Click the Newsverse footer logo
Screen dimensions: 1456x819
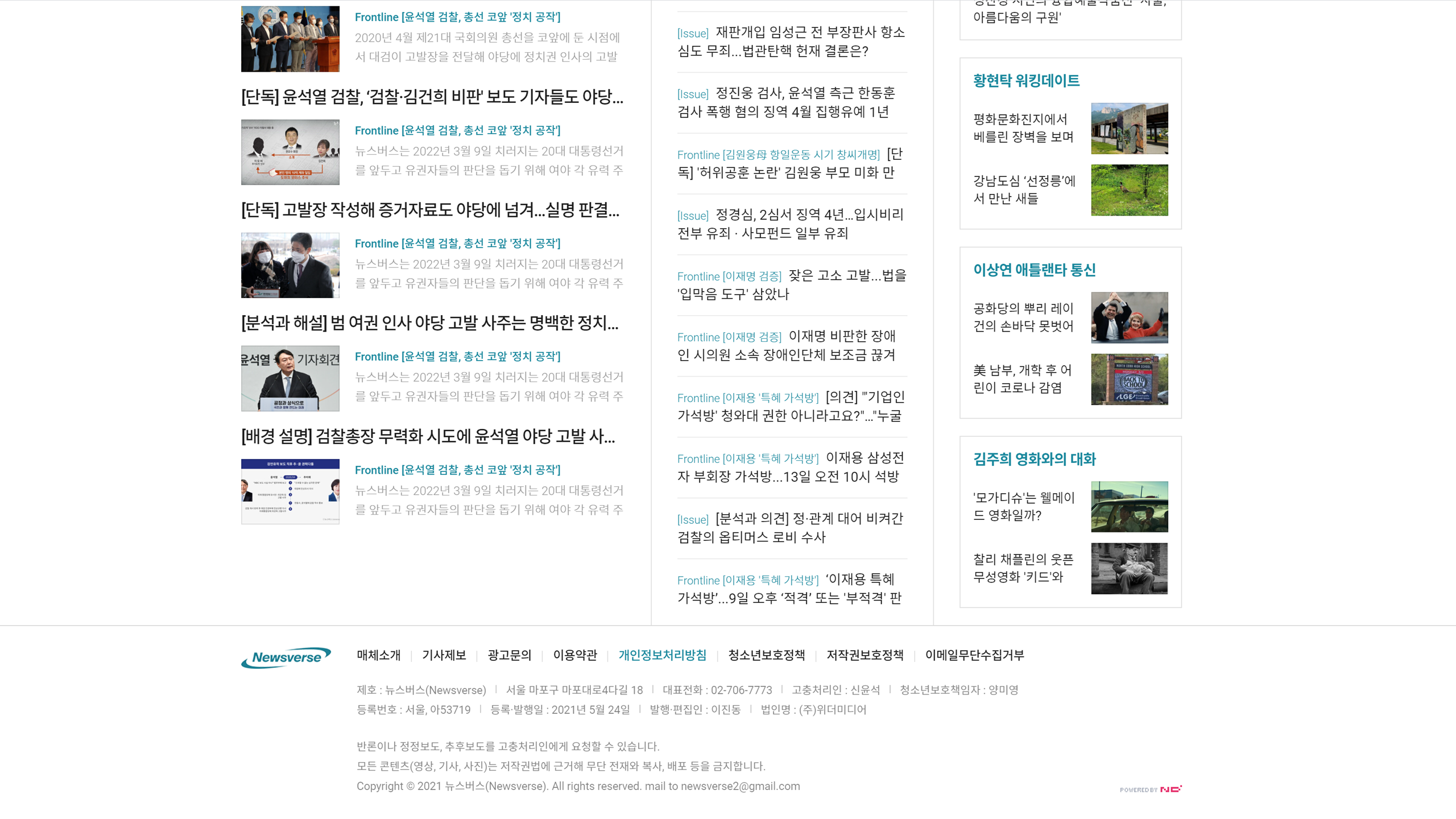coord(286,657)
